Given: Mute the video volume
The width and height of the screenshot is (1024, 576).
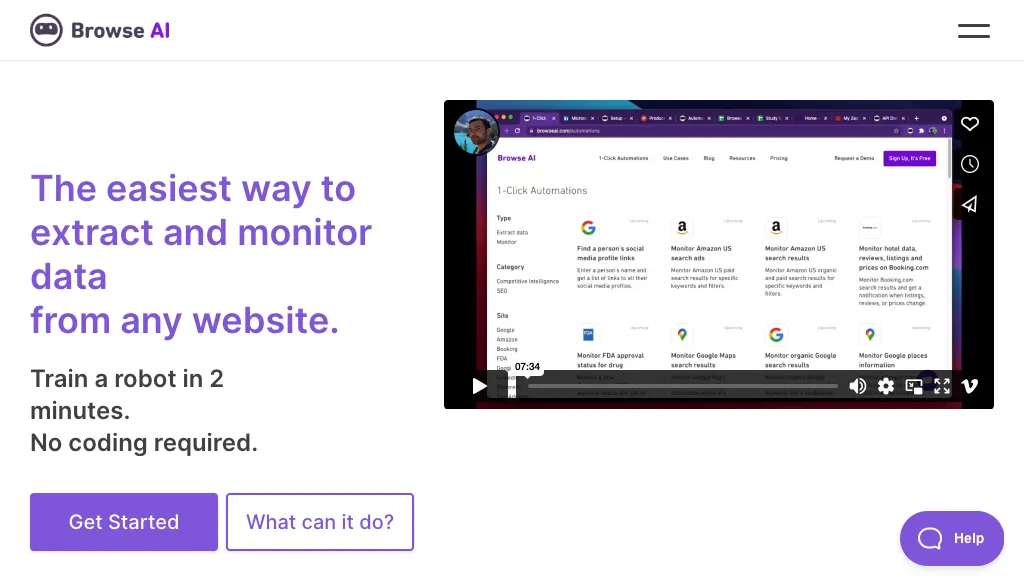Looking at the screenshot, I should click(858, 386).
